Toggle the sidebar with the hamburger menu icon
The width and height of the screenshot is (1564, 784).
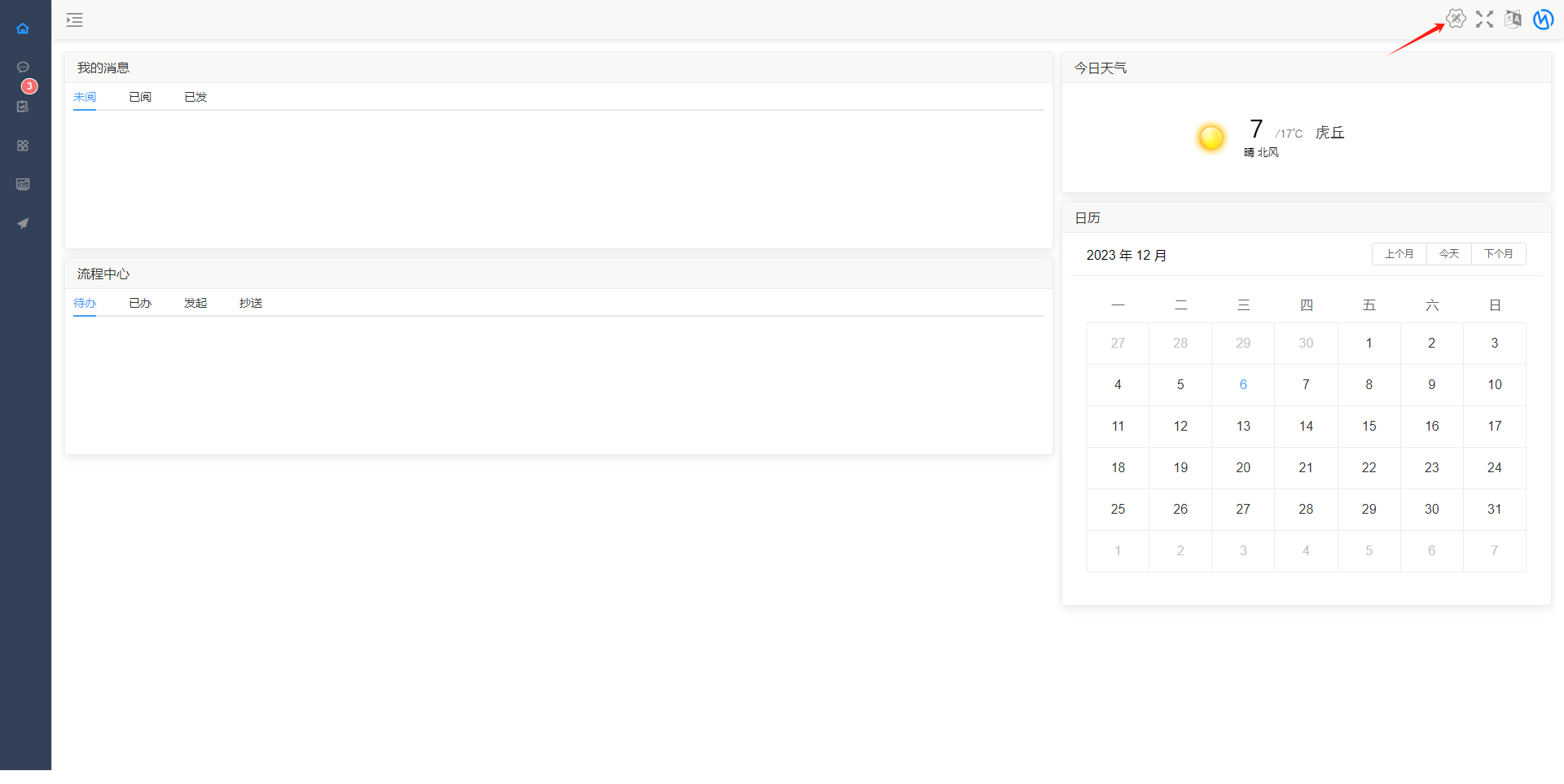pos(75,20)
